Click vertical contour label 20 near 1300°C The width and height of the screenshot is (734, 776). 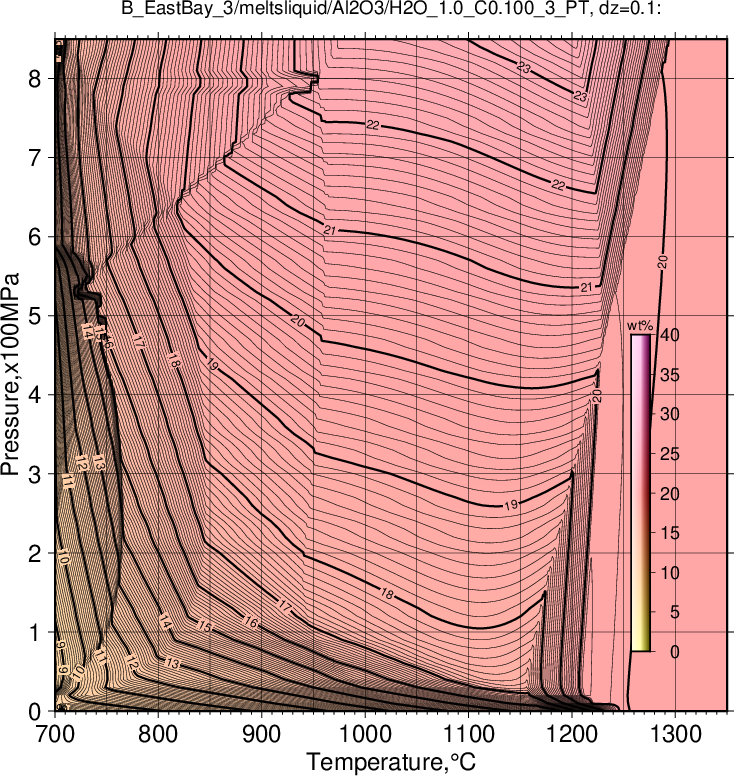[663, 262]
